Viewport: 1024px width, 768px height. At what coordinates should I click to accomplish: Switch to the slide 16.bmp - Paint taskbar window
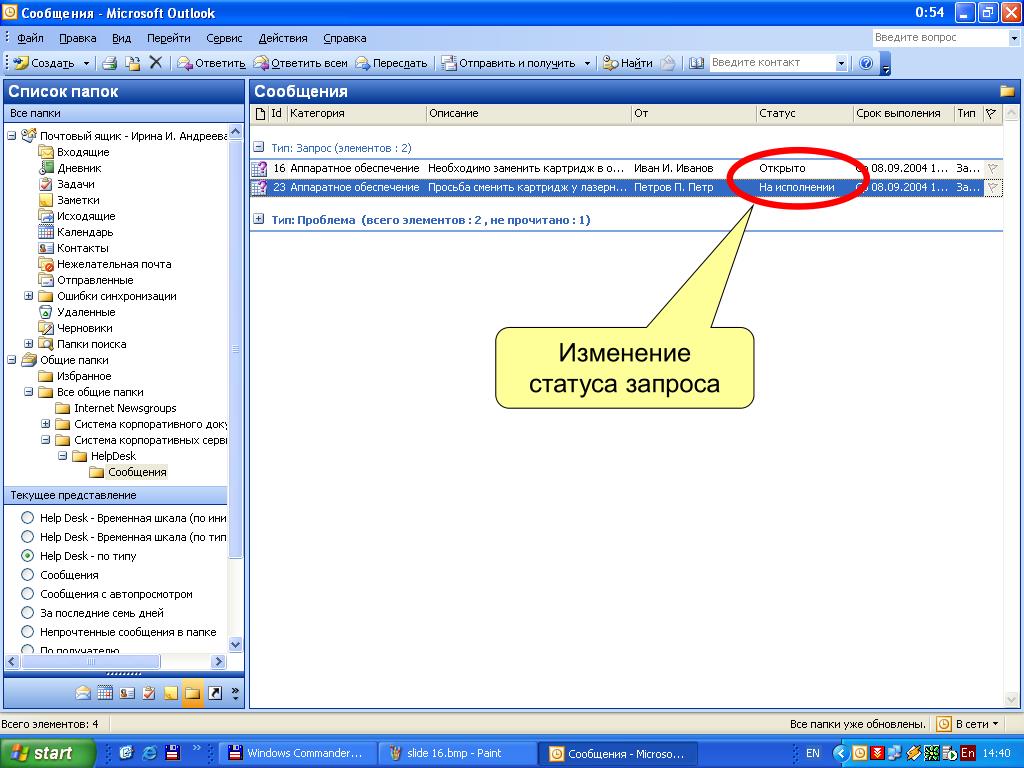click(458, 753)
